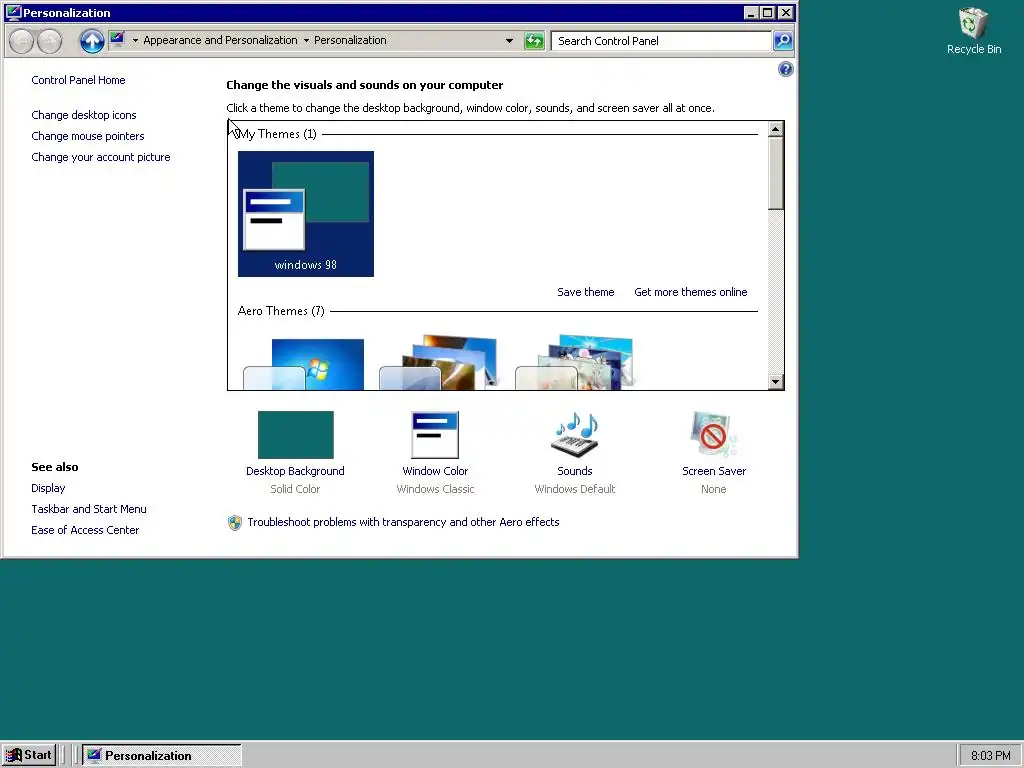
Task: Maximize the Personalization window
Action: point(768,12)
